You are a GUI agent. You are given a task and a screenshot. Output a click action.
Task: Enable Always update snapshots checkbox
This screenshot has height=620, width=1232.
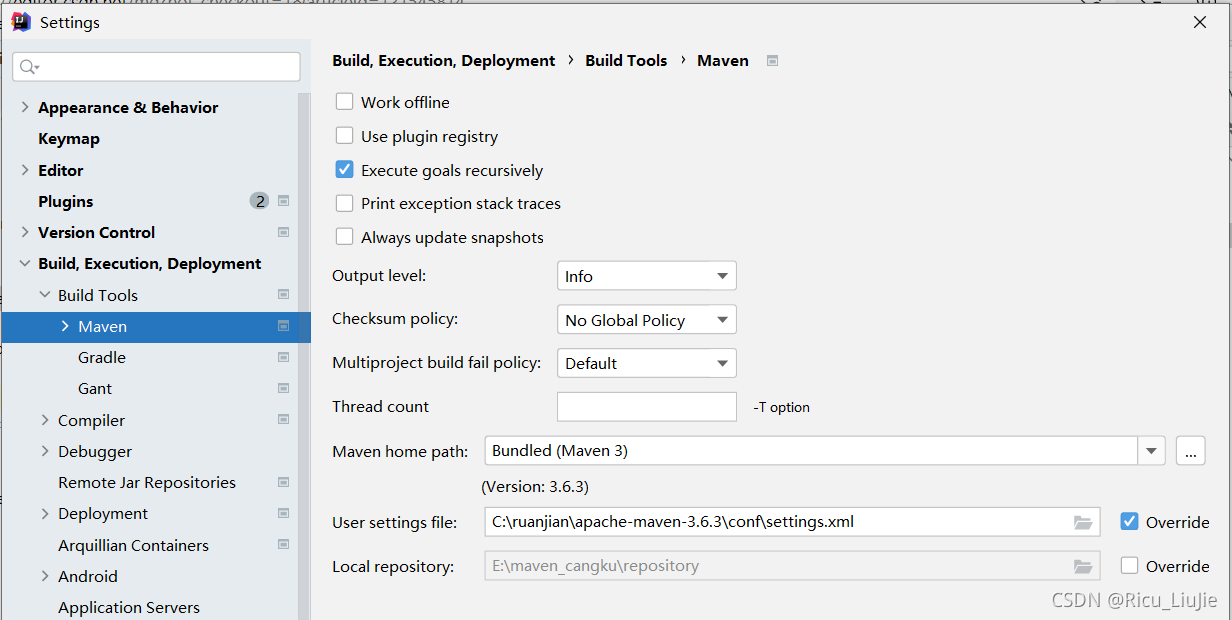pyautogui.click(x=345, y=237)
